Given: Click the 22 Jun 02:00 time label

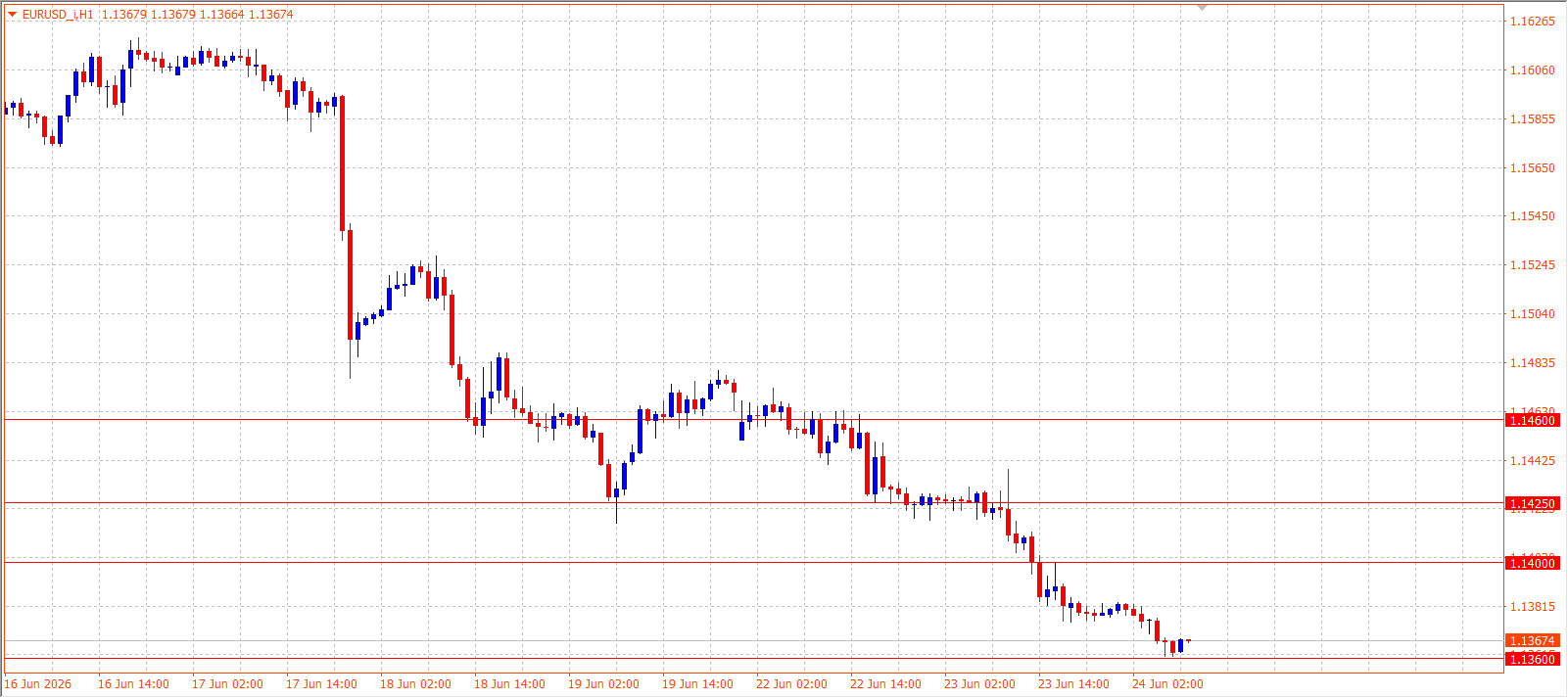Looking at the screenshot, I should pyautogui.click(x=791, y=684).
